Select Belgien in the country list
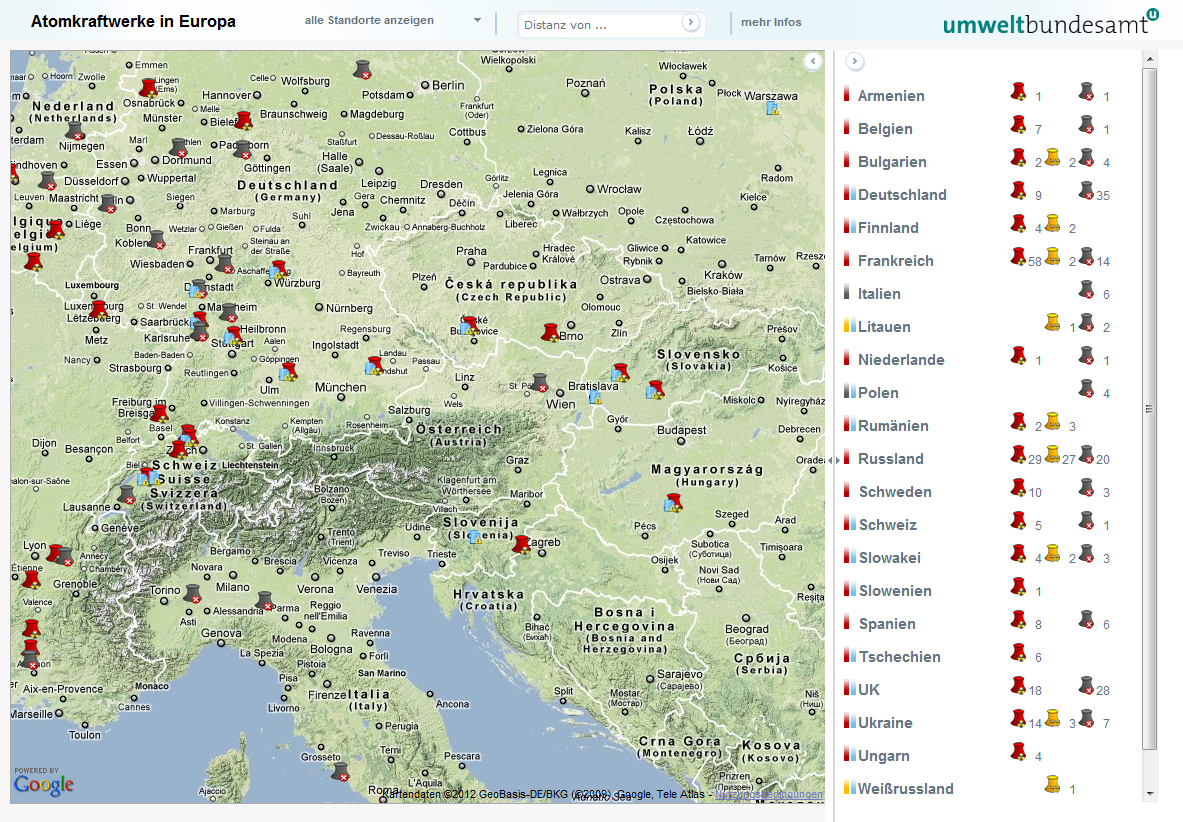This screenshot has height=822, width=1183. (885, 129)
